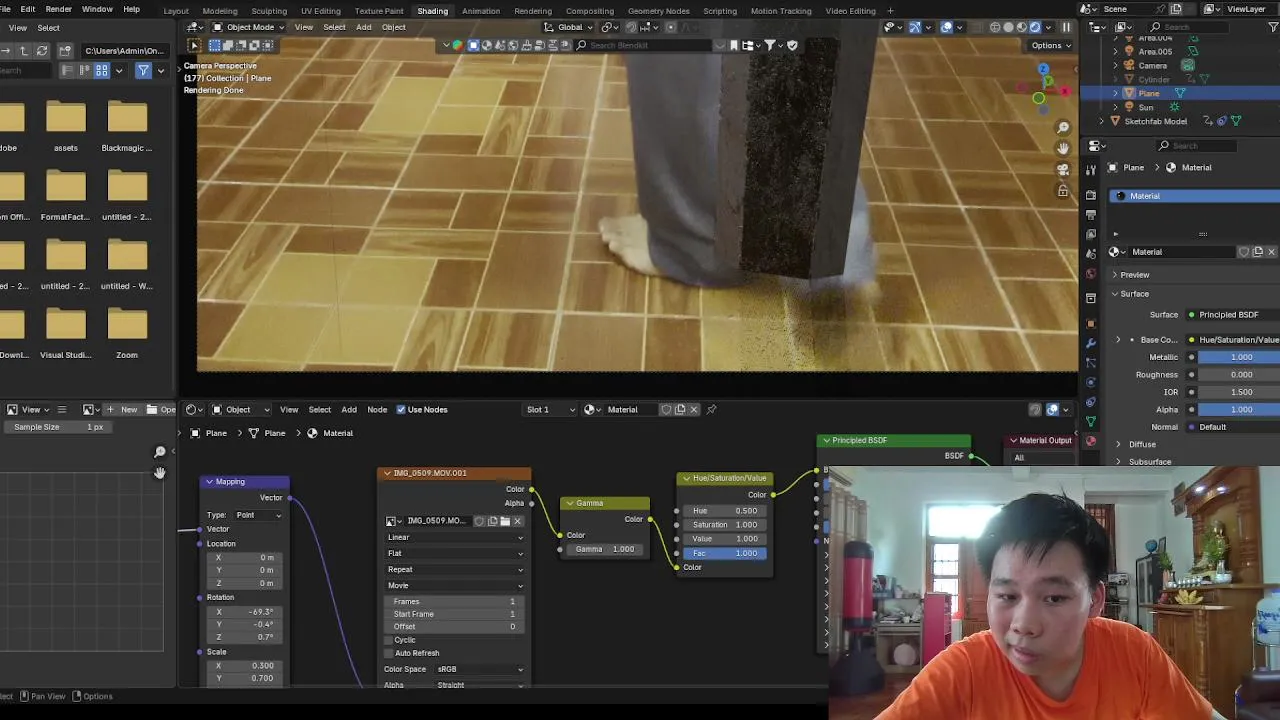The width and height of the screenshot is (1280, 720).
Task: Open the Slot 1 material slot dropdown
Action: pyautogui.click(x=551, y=409)
